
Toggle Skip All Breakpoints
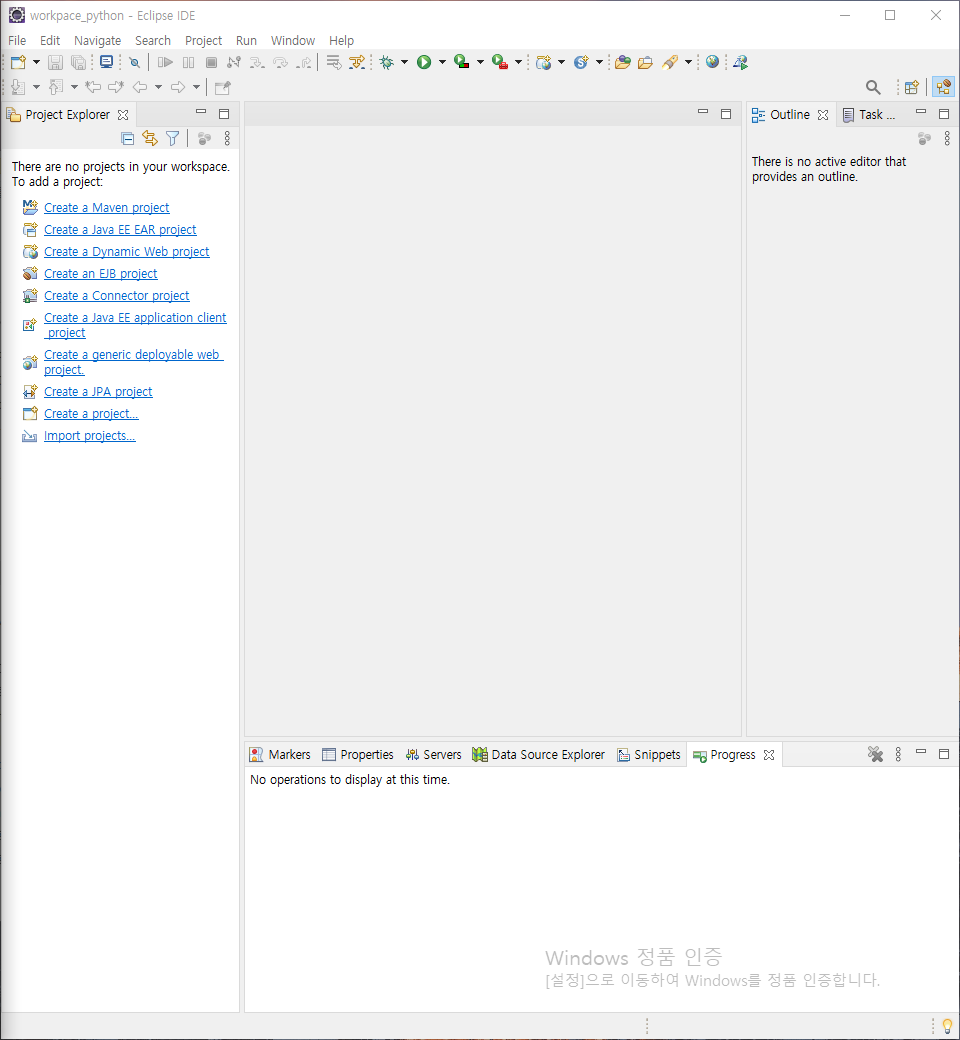tap(135, 62)
